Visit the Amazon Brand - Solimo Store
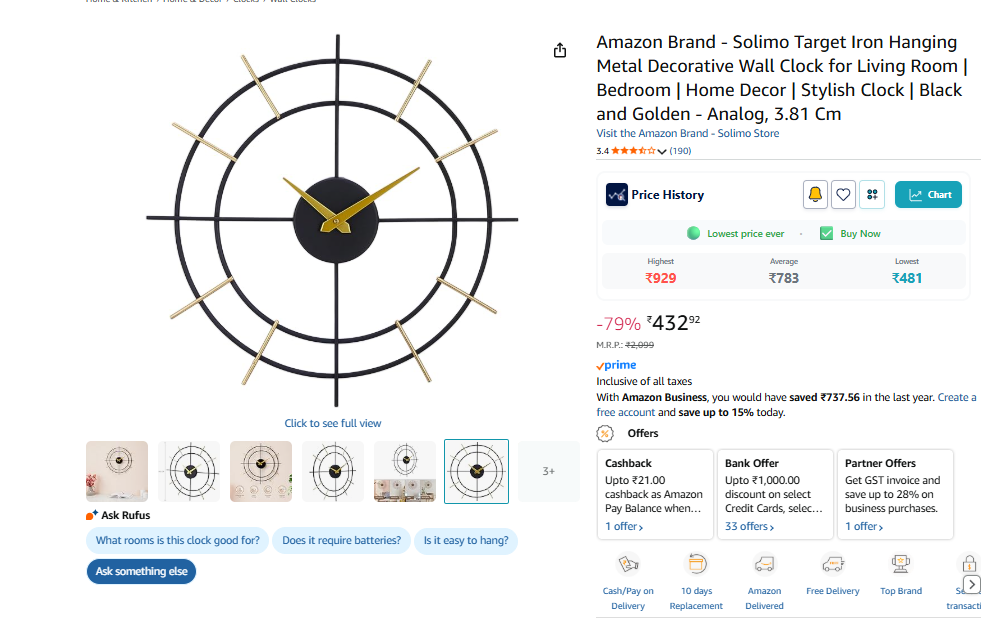 coord(688,134)
